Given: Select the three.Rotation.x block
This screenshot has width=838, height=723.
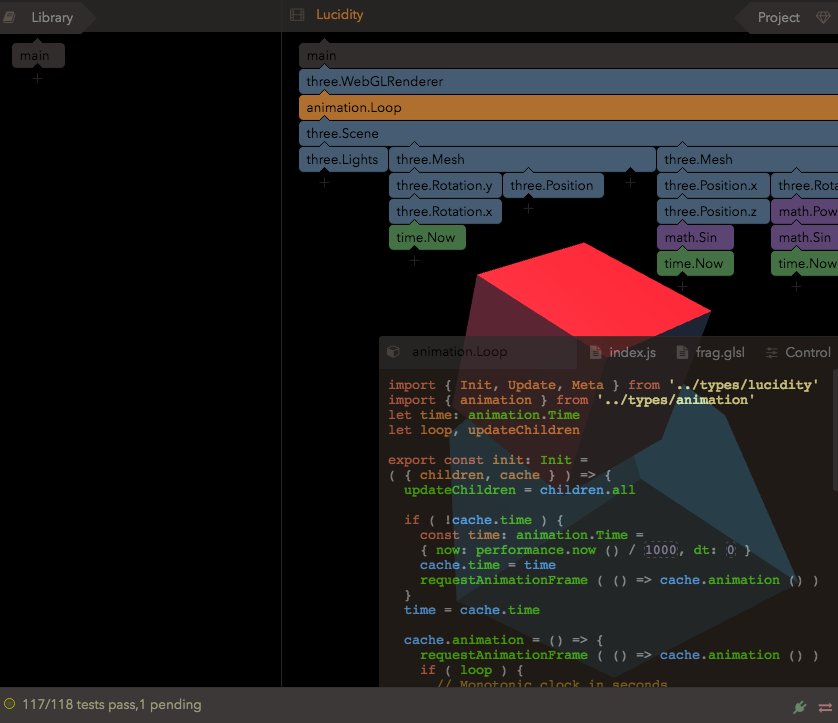Looking at the screenshot, I should [445, 212].
